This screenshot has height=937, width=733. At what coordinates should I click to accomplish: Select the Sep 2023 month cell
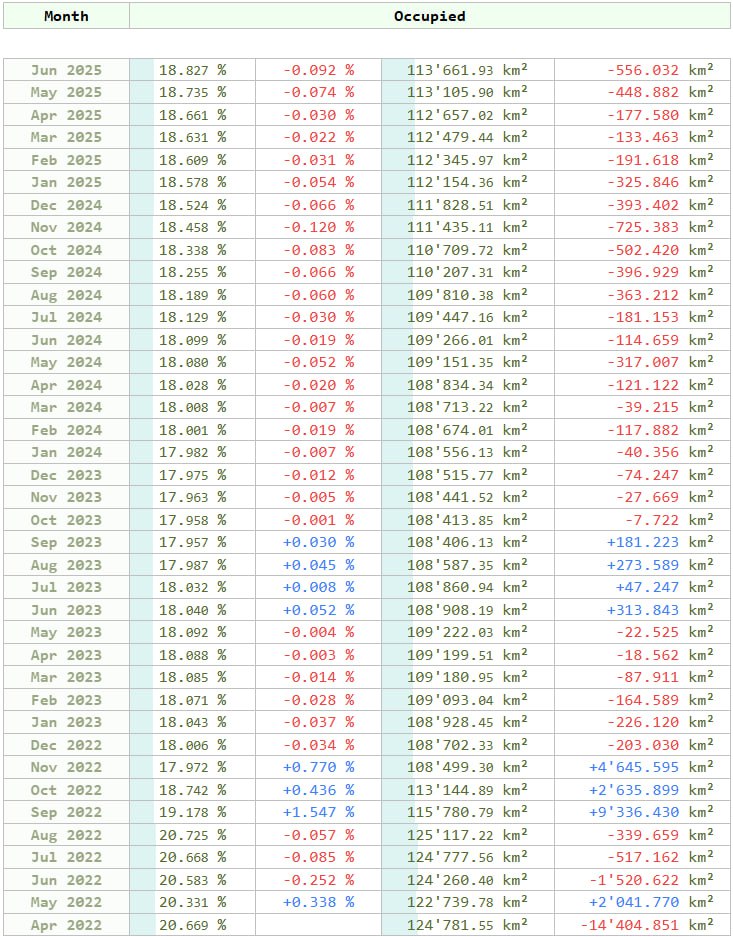pos(66,543)
